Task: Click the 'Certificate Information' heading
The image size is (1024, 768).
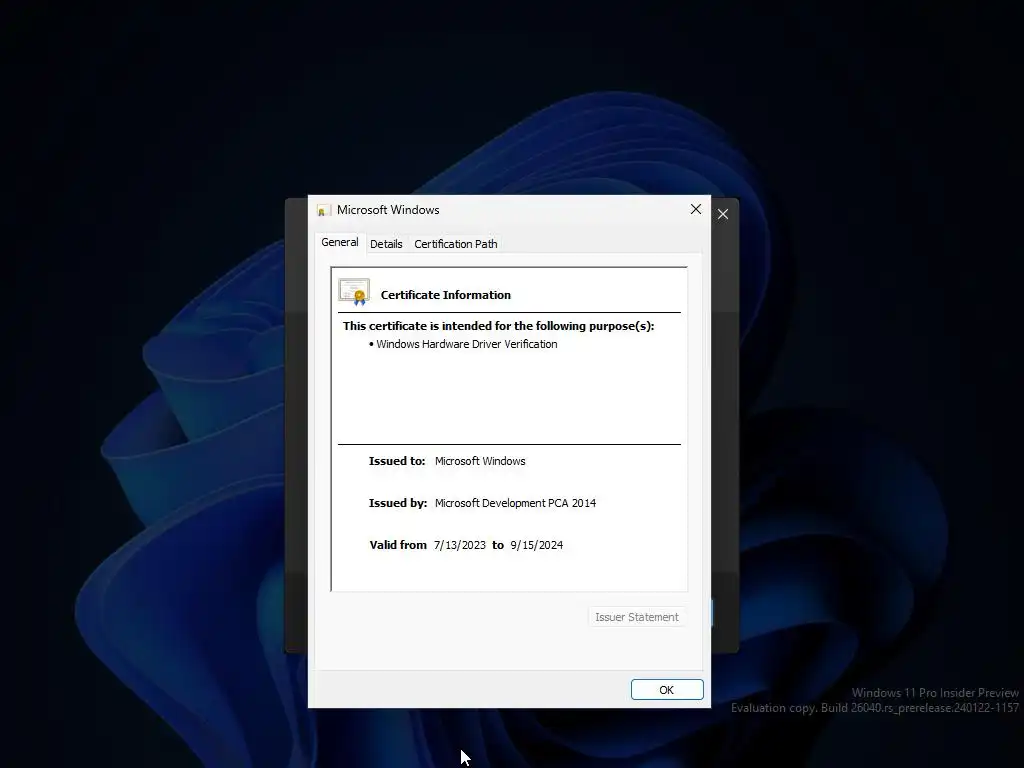Action: (445, 295)
